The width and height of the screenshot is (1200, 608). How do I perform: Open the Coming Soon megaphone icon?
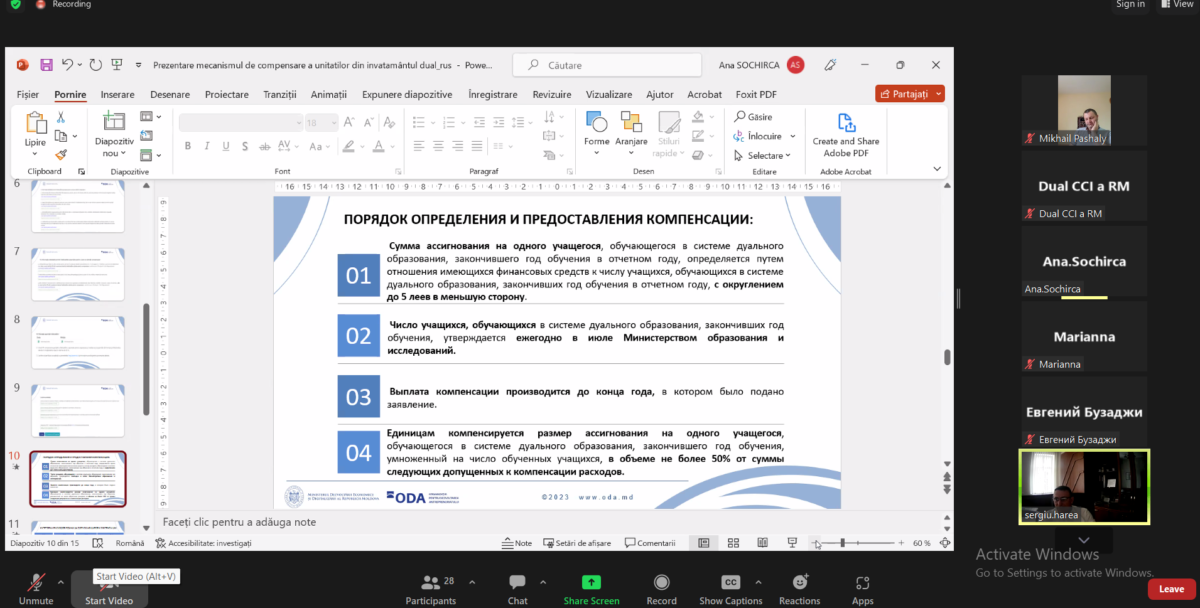click(x=830, y=65)
